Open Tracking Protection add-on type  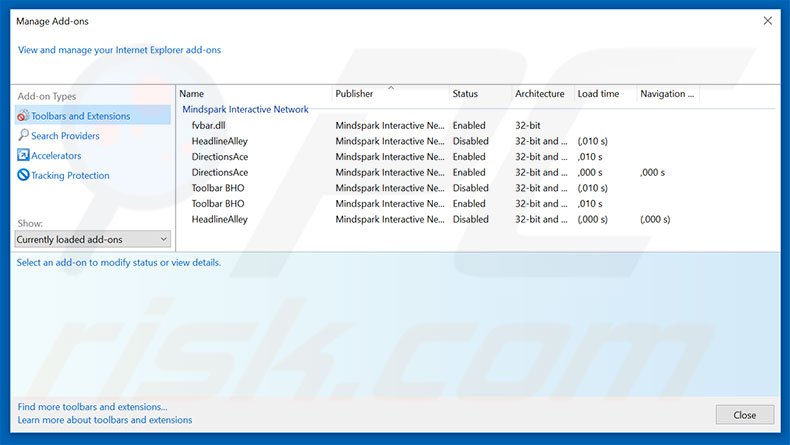[70, 175]
